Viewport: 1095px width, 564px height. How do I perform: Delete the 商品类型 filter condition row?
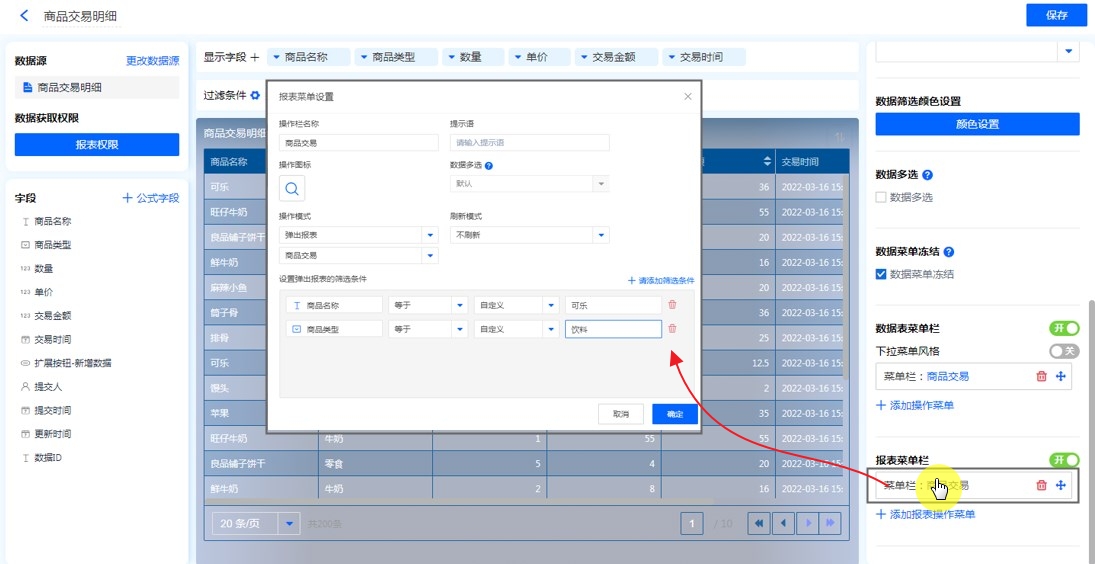tap(672, 329)
